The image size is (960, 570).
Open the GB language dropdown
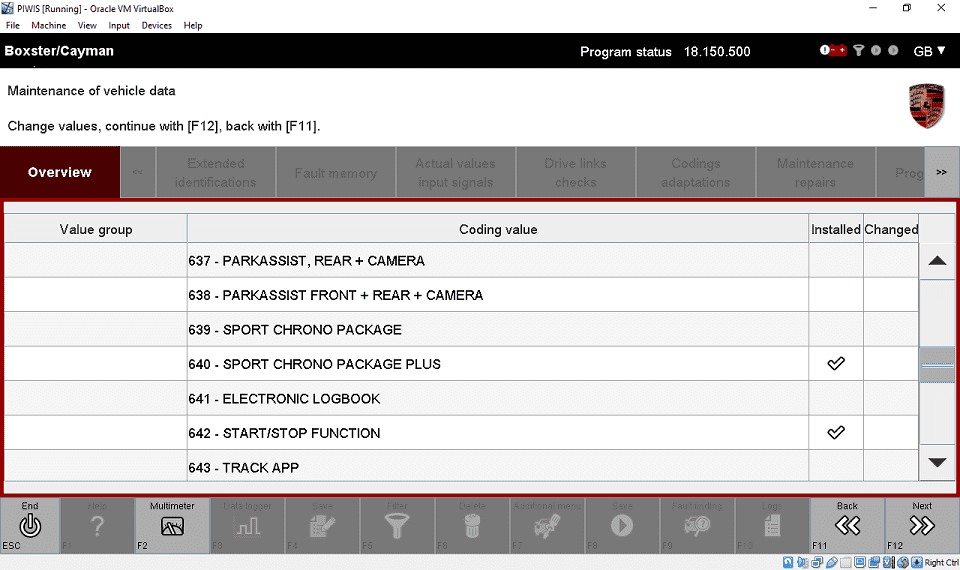[929, 51]
